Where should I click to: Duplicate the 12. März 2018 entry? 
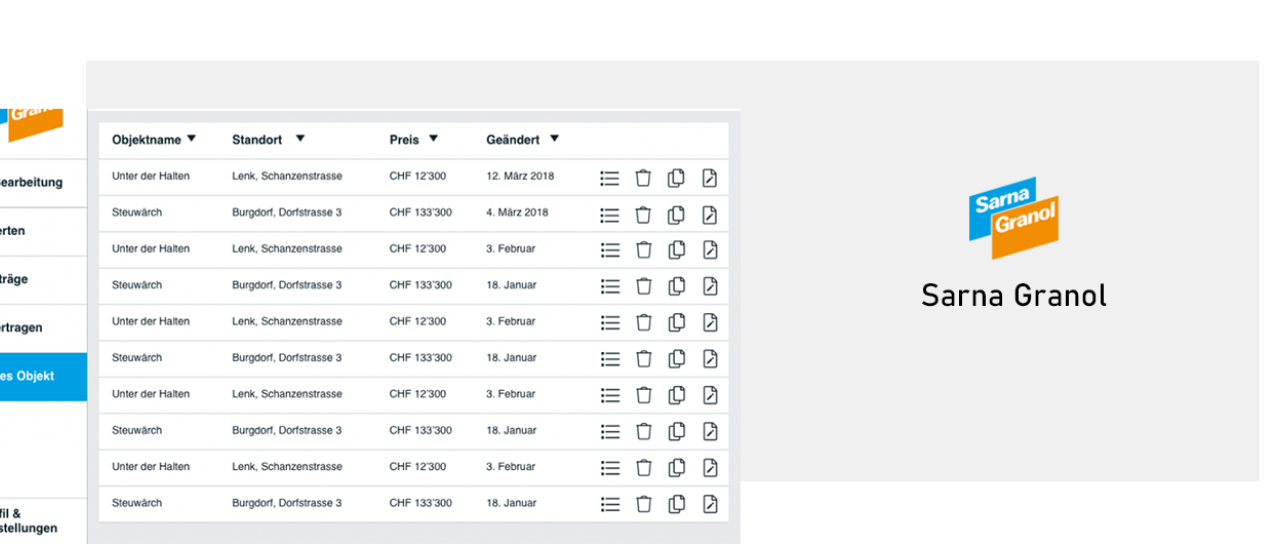click(x=677, y=178)
